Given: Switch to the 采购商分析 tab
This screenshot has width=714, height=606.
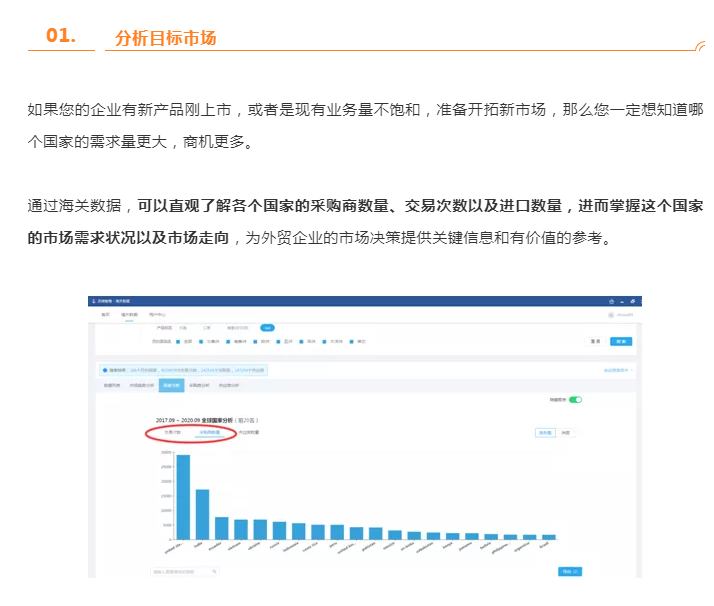Looking at the screenshot, I should (199, 385).
